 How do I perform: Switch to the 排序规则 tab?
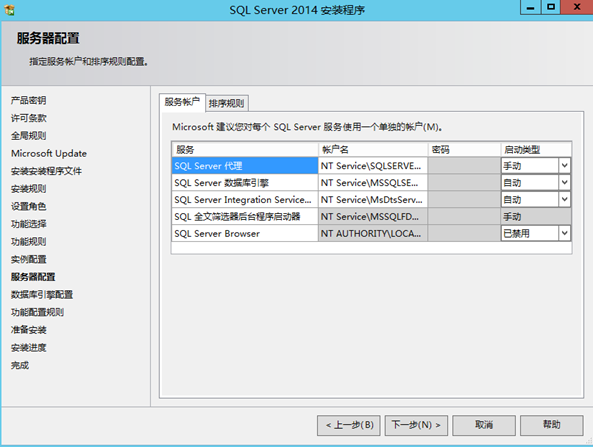(227, 103)
